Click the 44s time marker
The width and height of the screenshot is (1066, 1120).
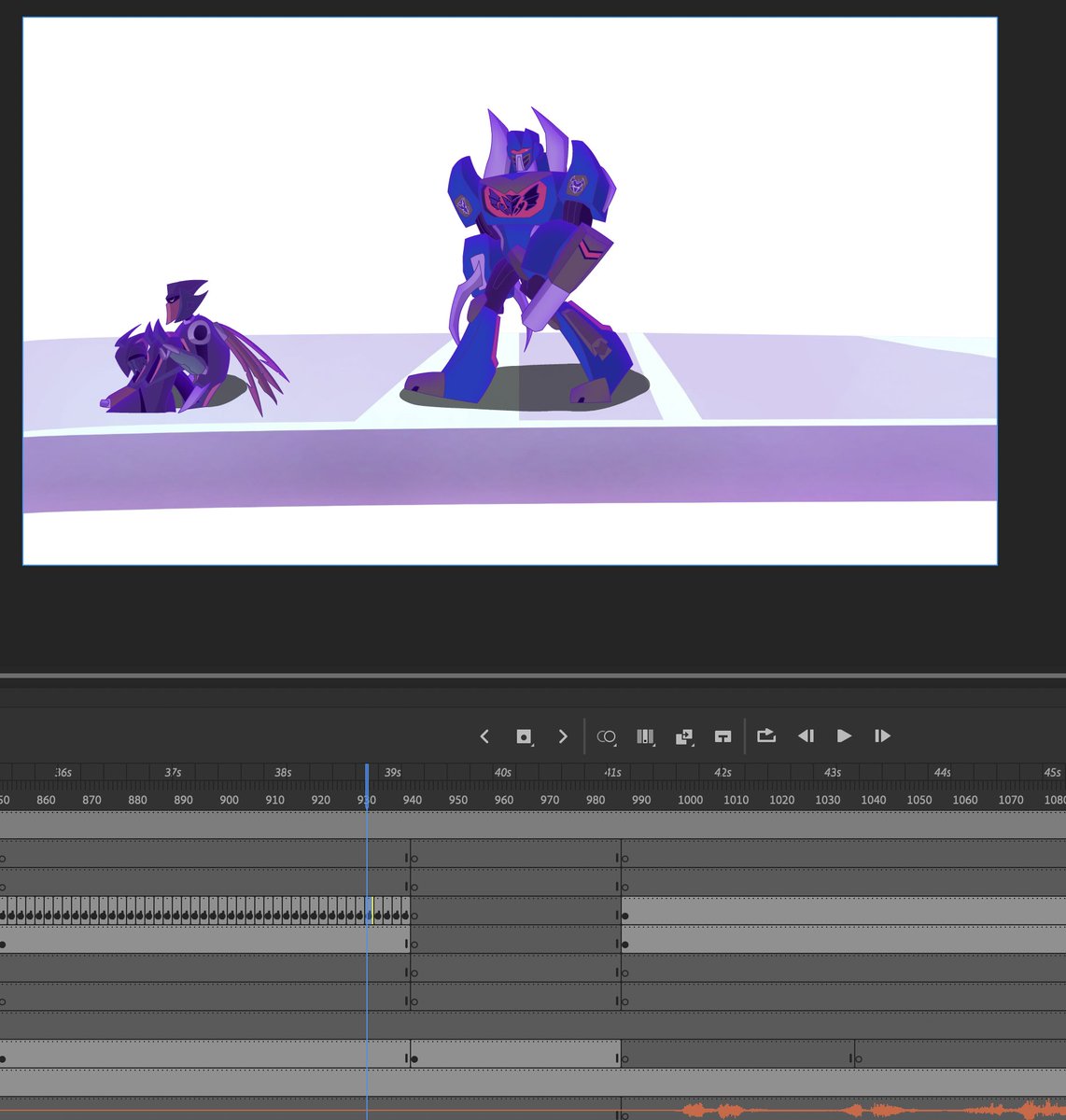click(x=943, y=773)
